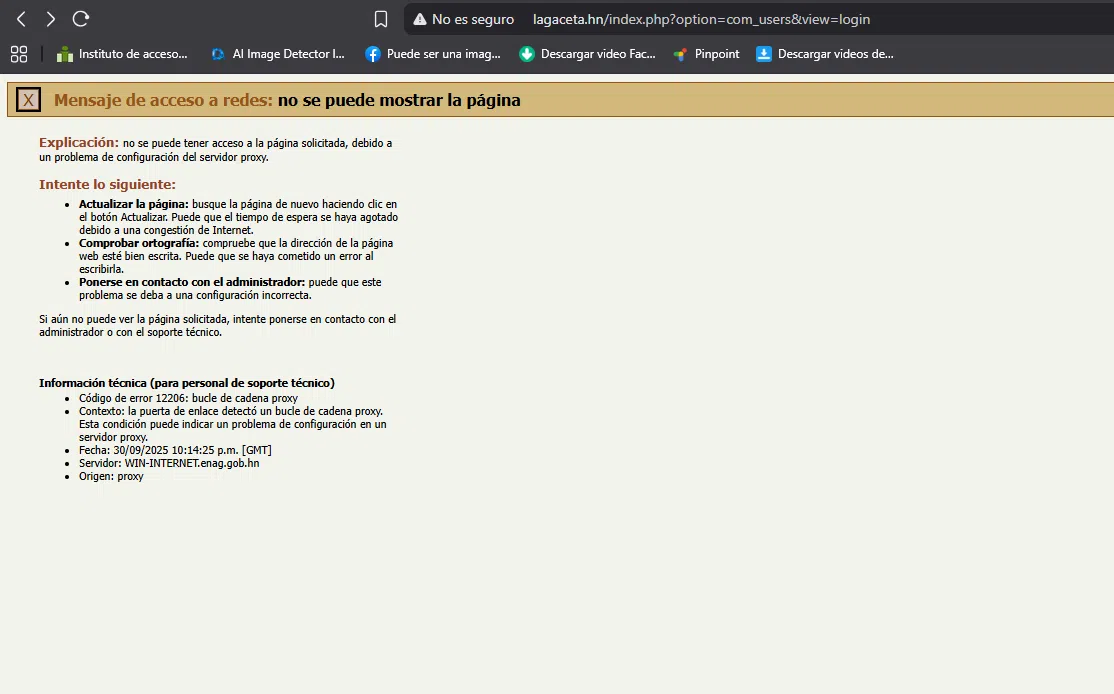
Task: Reload the current page
Action: [x=81, y=19]
